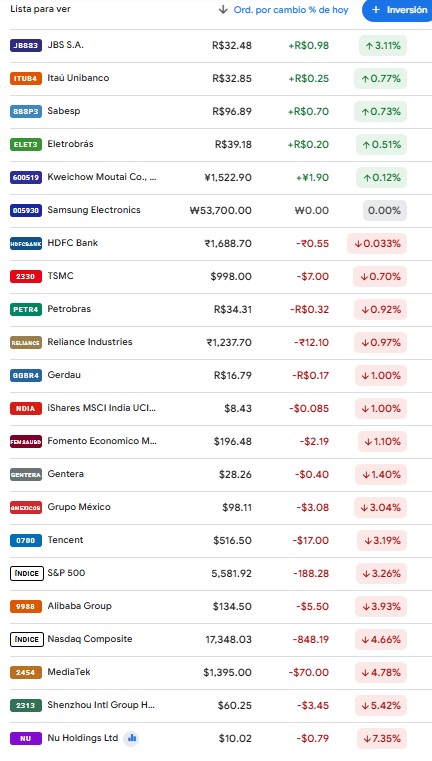Toggle Samsung Electronics 0.00% change chip

pyautogui.click(x=385, y=211)
